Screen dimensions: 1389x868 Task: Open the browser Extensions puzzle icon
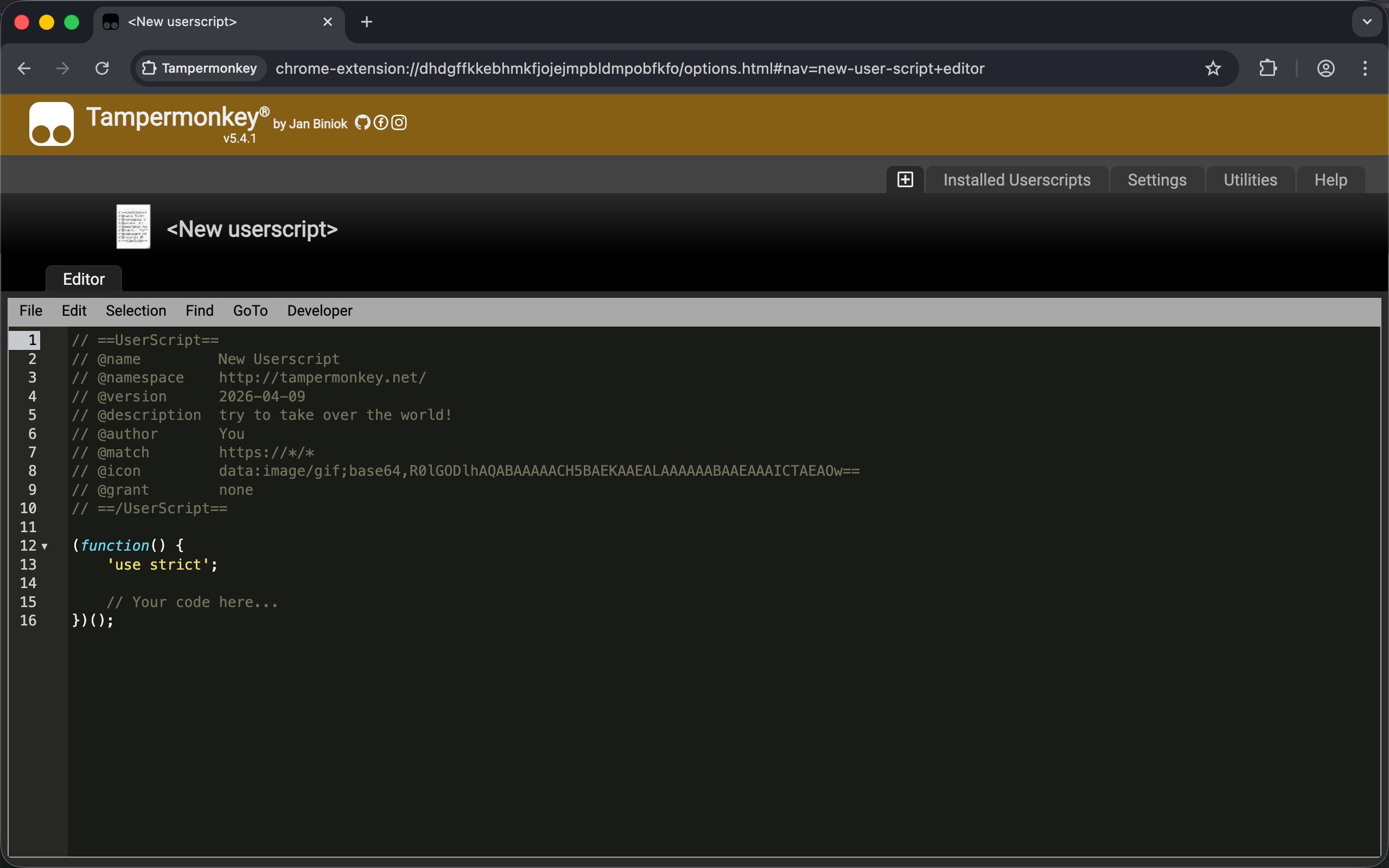(x=1267, y=68)
